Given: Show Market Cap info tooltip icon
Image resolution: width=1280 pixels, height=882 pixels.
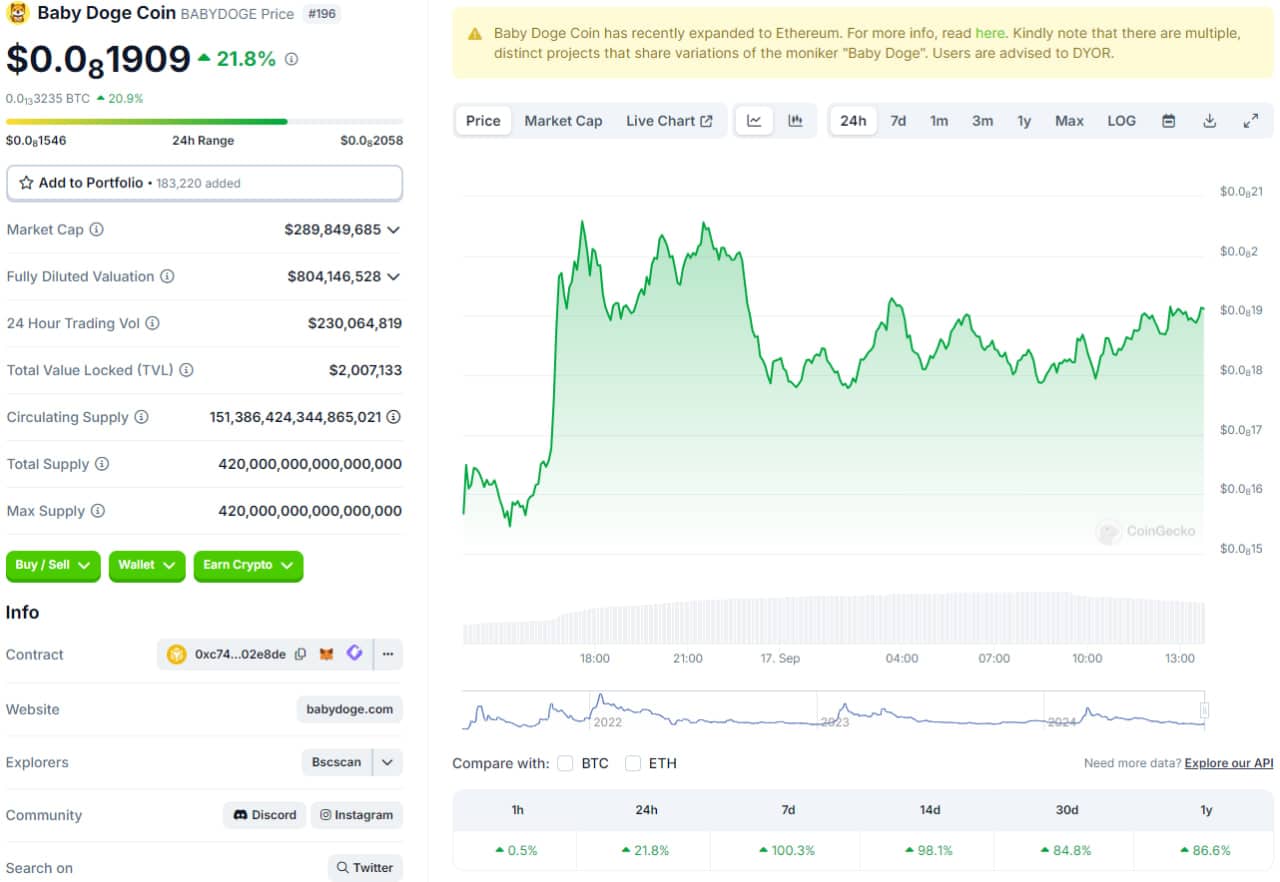Looking at the screenshot, I should click(96, 229).
